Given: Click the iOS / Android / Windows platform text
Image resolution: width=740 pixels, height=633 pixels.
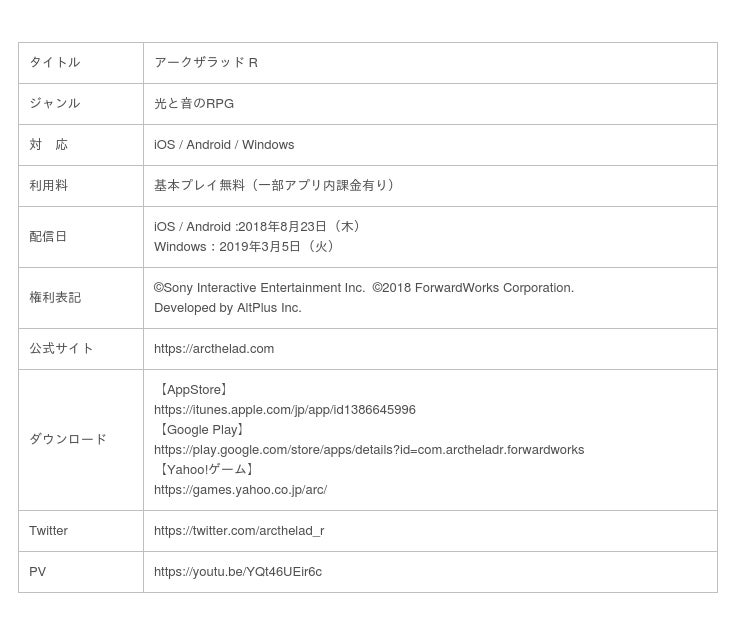Looking at the screenshot, I should [224, 145].
